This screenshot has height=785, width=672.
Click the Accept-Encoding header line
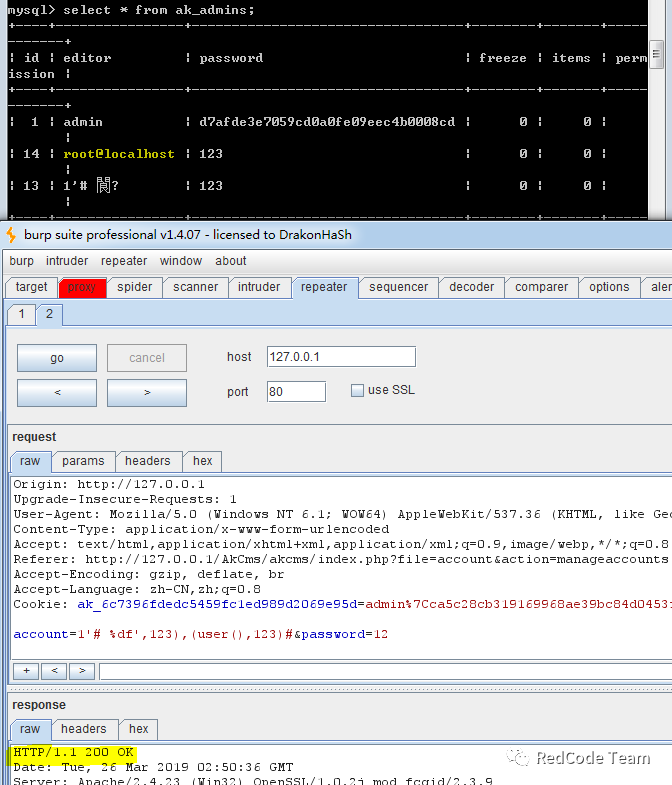[x=149, y=574]
